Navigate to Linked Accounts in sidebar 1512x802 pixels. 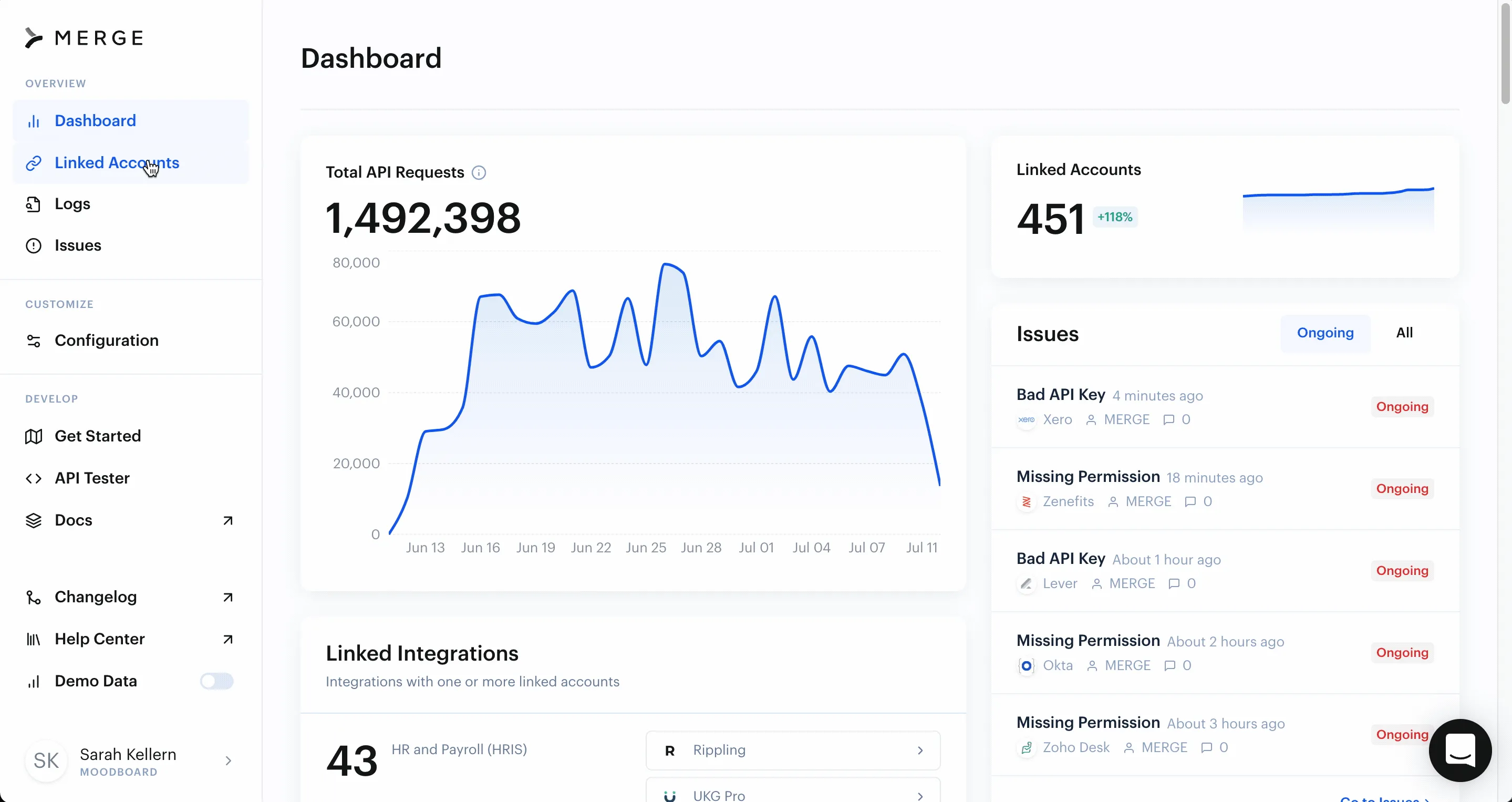[118, 162]
